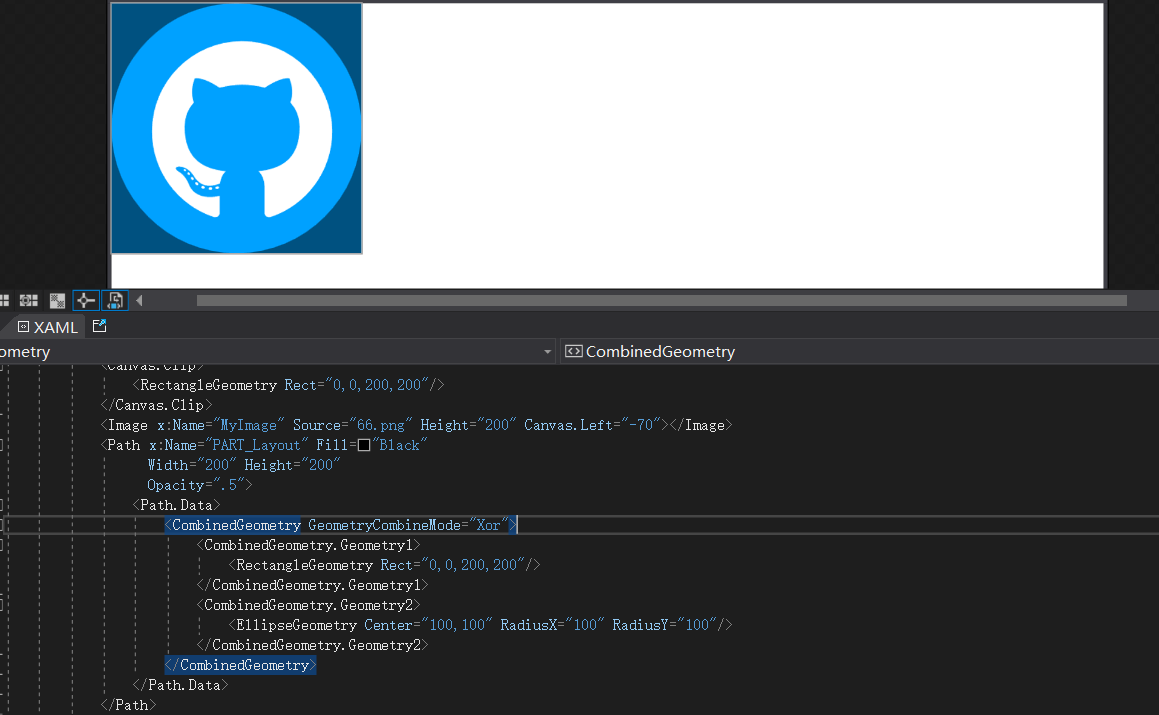1159x715 pixels.
Task: Click the code-tag icon beside CombinedGeometry
Action: click(574, 351)
